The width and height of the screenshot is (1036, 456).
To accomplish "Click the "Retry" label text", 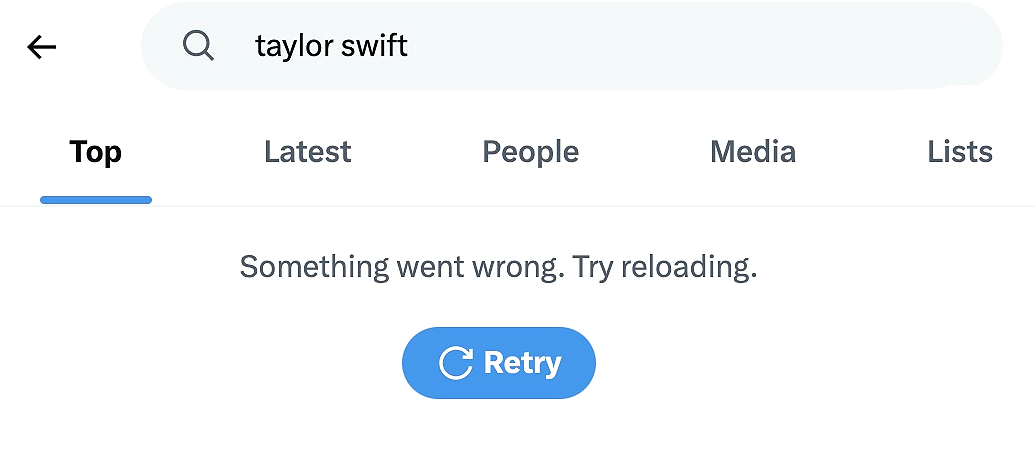I will pyautogui.click(x=522, y=363).
